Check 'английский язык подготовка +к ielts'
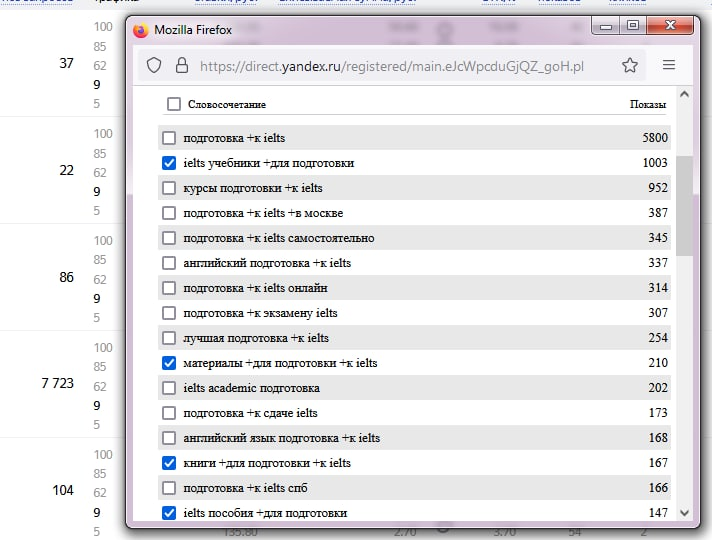This screenshot has width=712, height=540. (169, 437)
